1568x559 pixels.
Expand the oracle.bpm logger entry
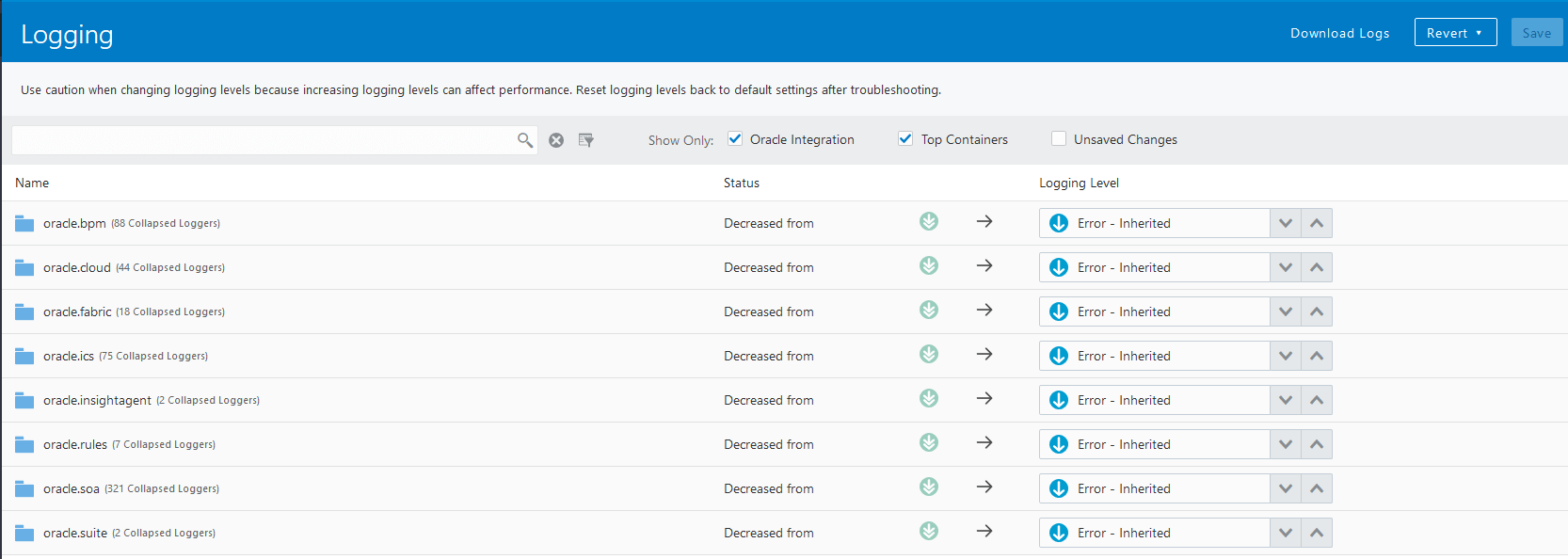(x=74, y=223)
